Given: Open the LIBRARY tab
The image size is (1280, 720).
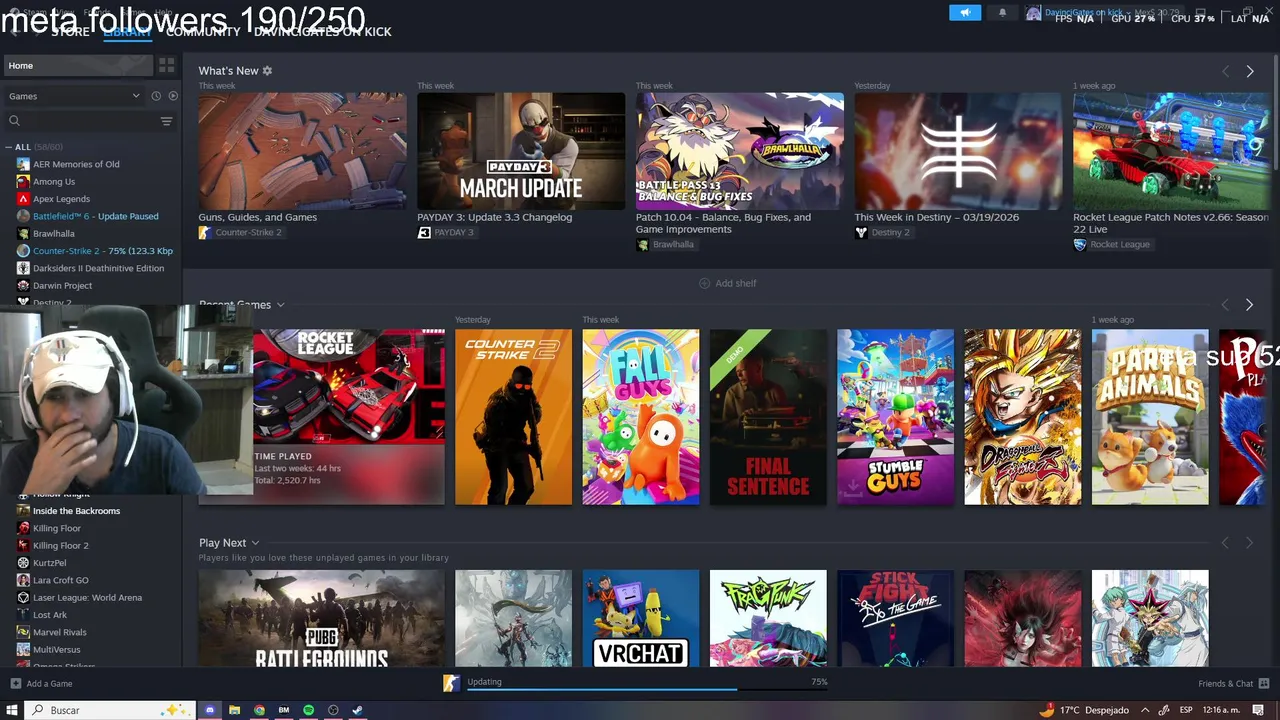Looking at the screenshot, I should [x=127, y=32].
